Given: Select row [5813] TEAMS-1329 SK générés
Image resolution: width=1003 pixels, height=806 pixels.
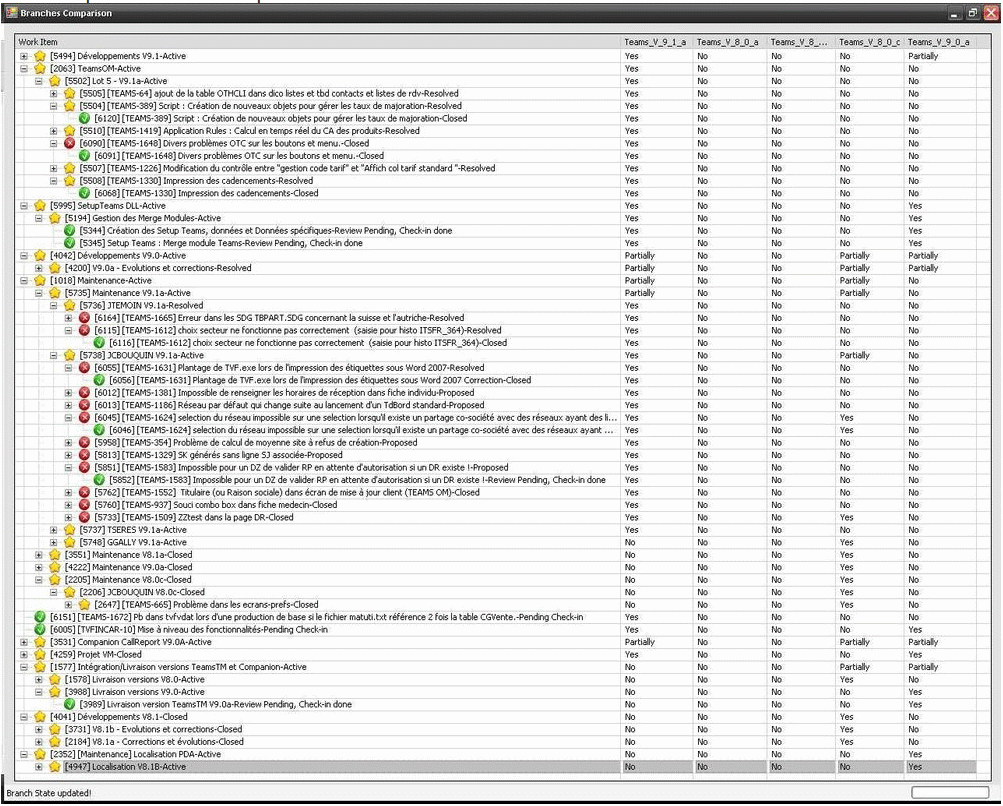Looking at the screenshot, I should pos(496,455).
